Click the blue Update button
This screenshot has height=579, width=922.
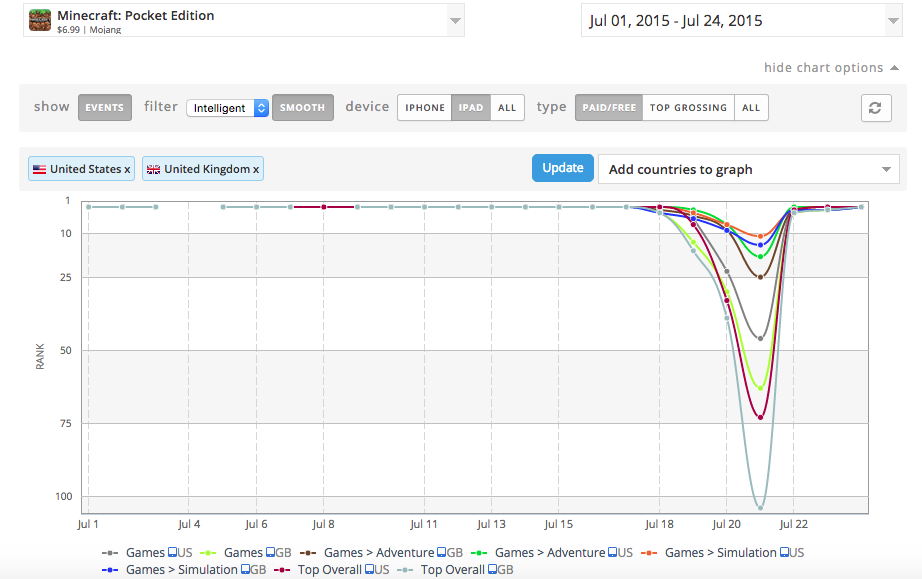tap(563, 168)
